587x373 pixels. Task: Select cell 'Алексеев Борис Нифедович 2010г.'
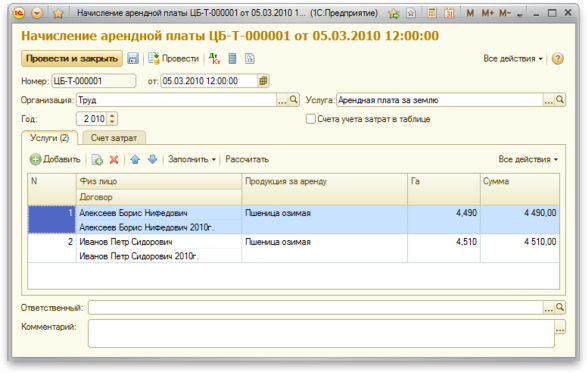point(159,227)
